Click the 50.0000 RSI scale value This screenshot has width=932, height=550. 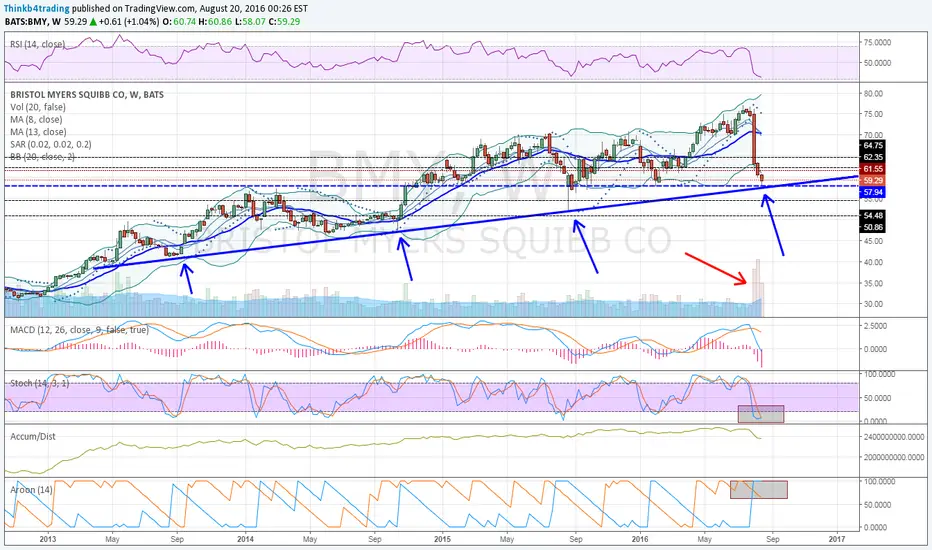(877, 62)
